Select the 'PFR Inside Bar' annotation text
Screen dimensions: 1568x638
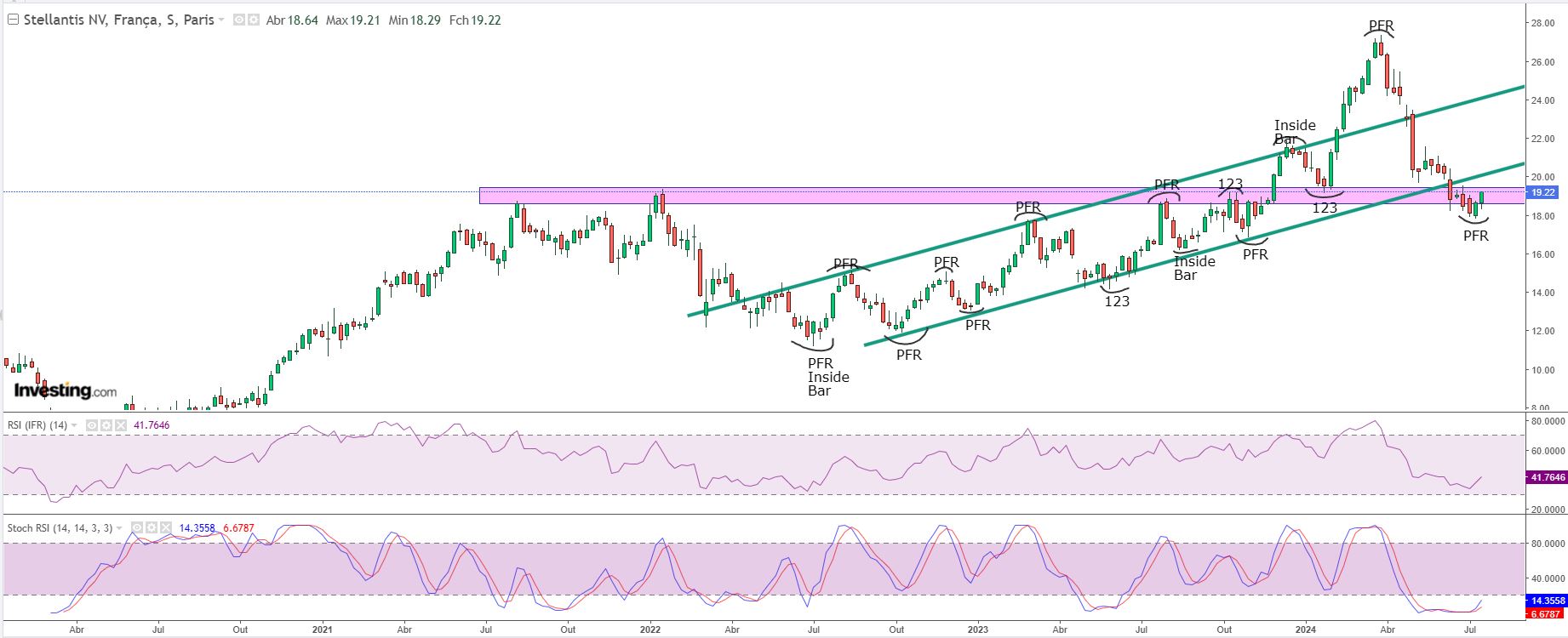pyautogui.click(x=827, y=377)
